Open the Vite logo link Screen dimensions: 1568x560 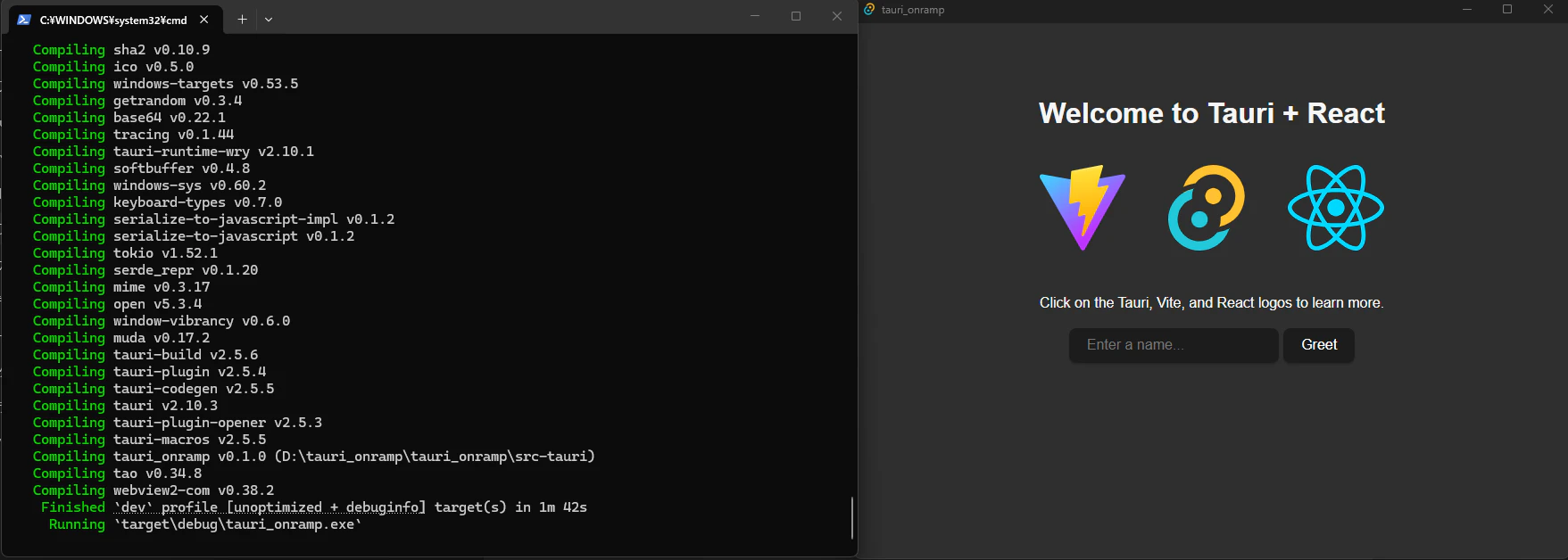point(1083,208)
